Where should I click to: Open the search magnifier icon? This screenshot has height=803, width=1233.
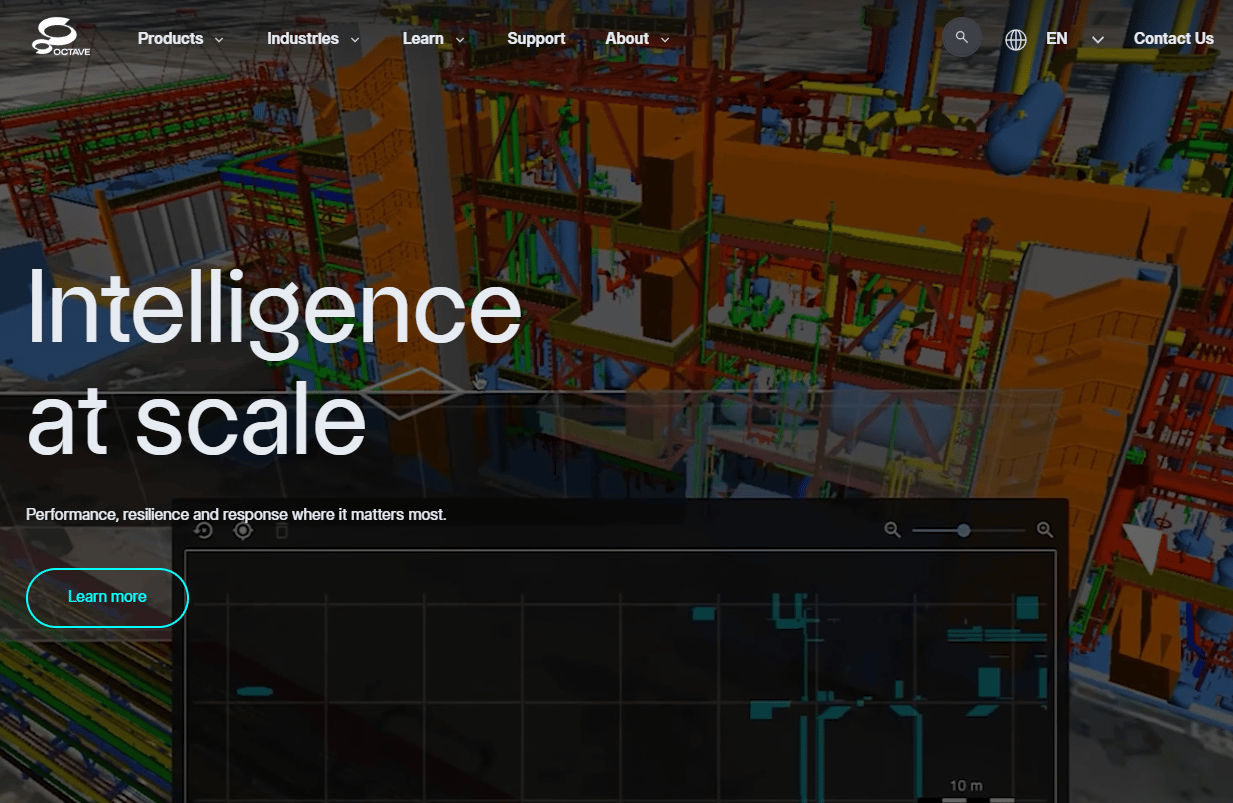tap(962, 38)
